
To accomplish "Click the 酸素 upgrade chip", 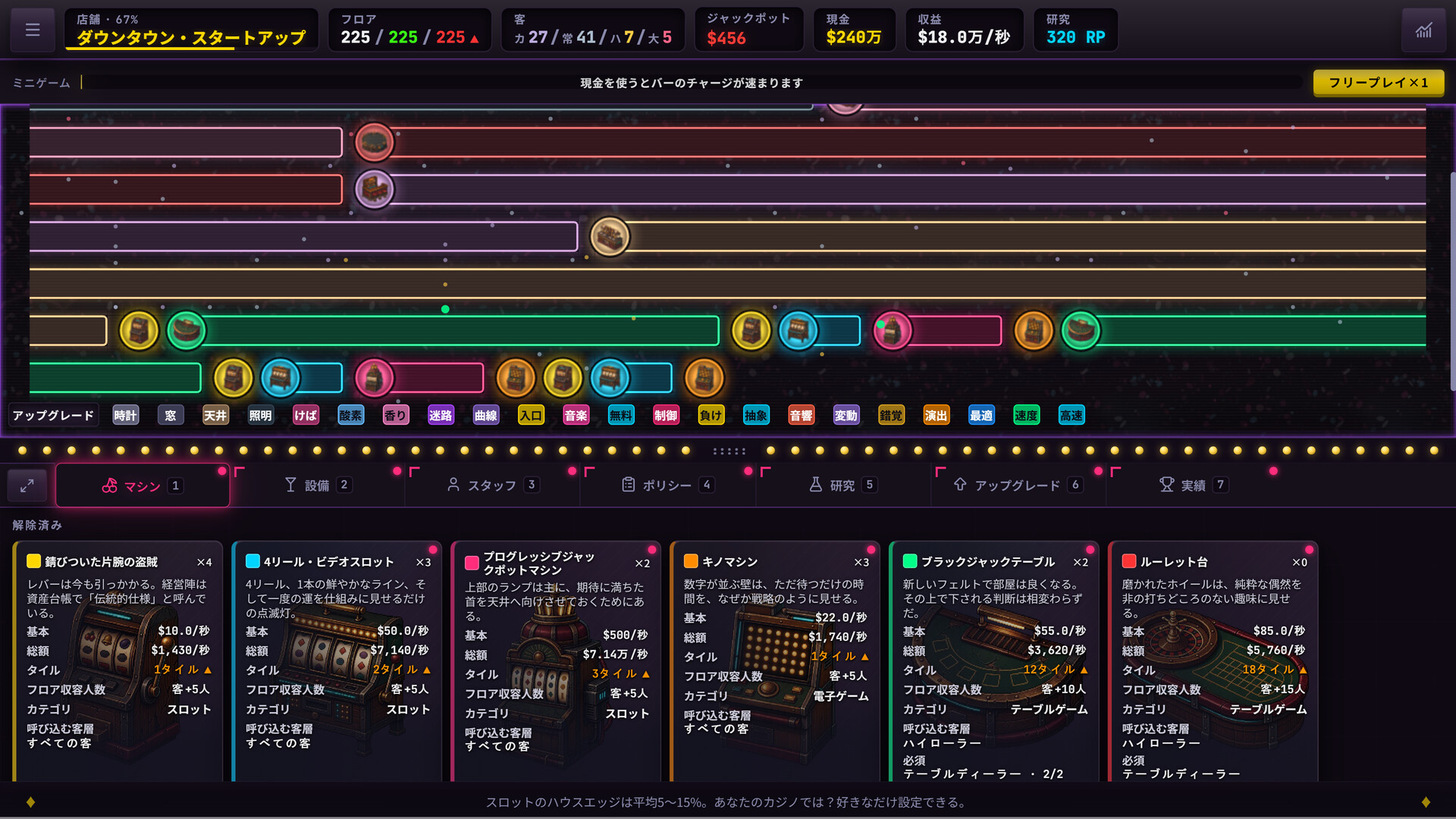I will pyautogui.click(x=350, y=415).
